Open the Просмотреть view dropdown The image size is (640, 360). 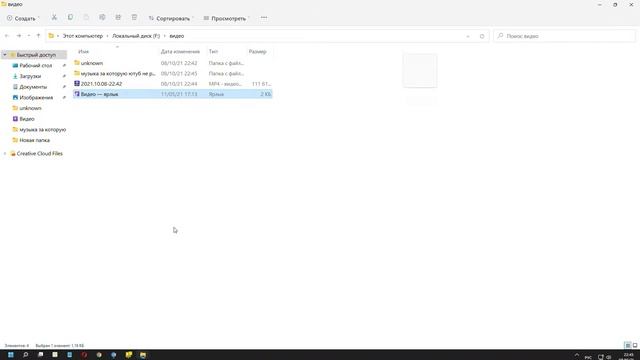point(227,18)
